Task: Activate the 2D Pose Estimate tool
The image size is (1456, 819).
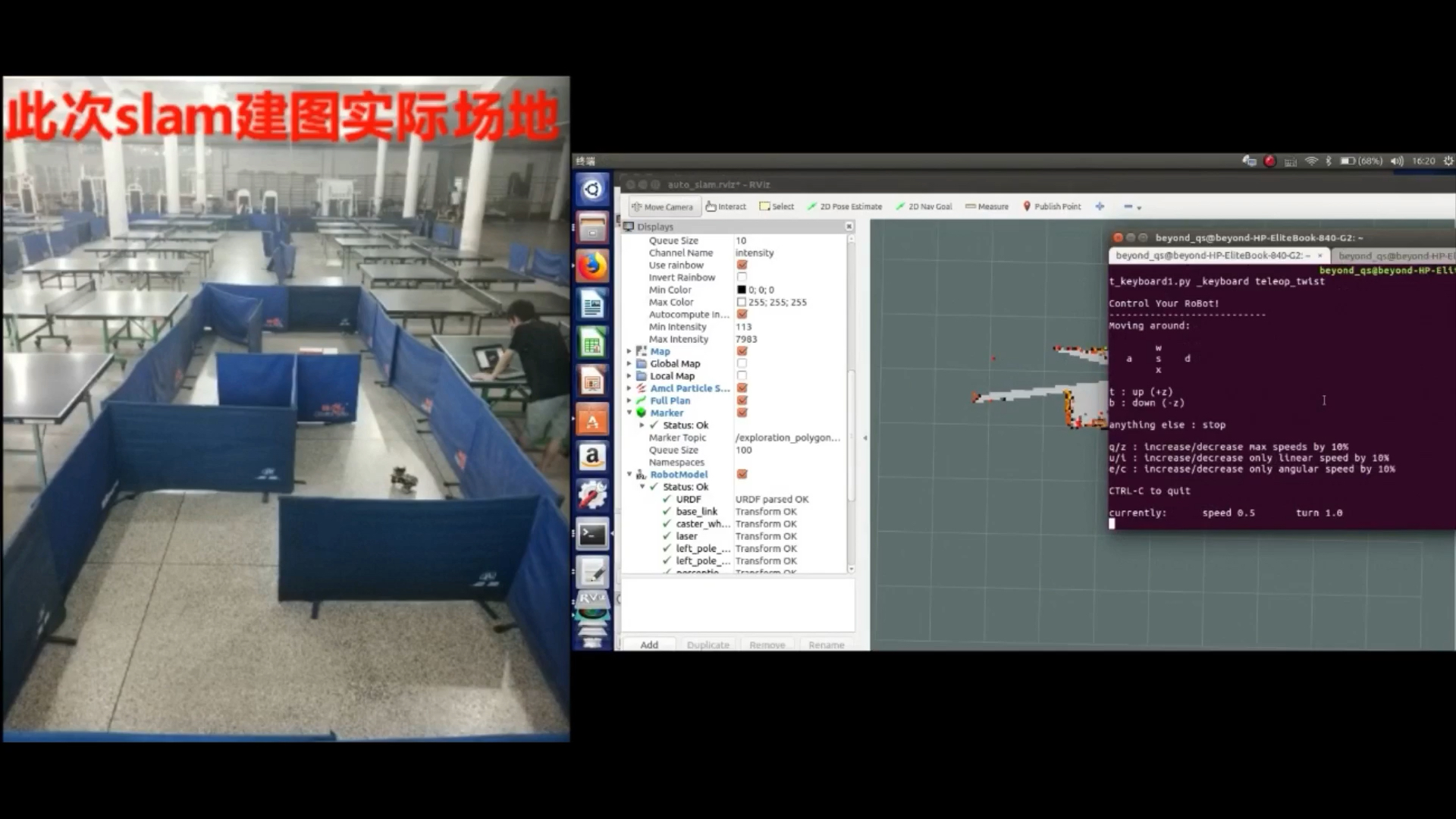Action: [x=845, y=206]
